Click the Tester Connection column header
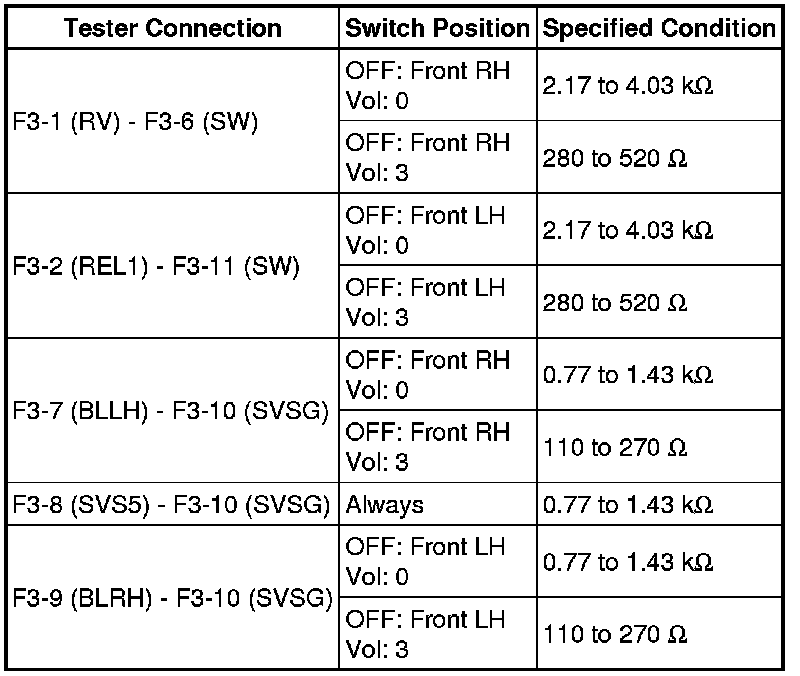The height and width of the screenshot is (676, 800). click(171, 29)
